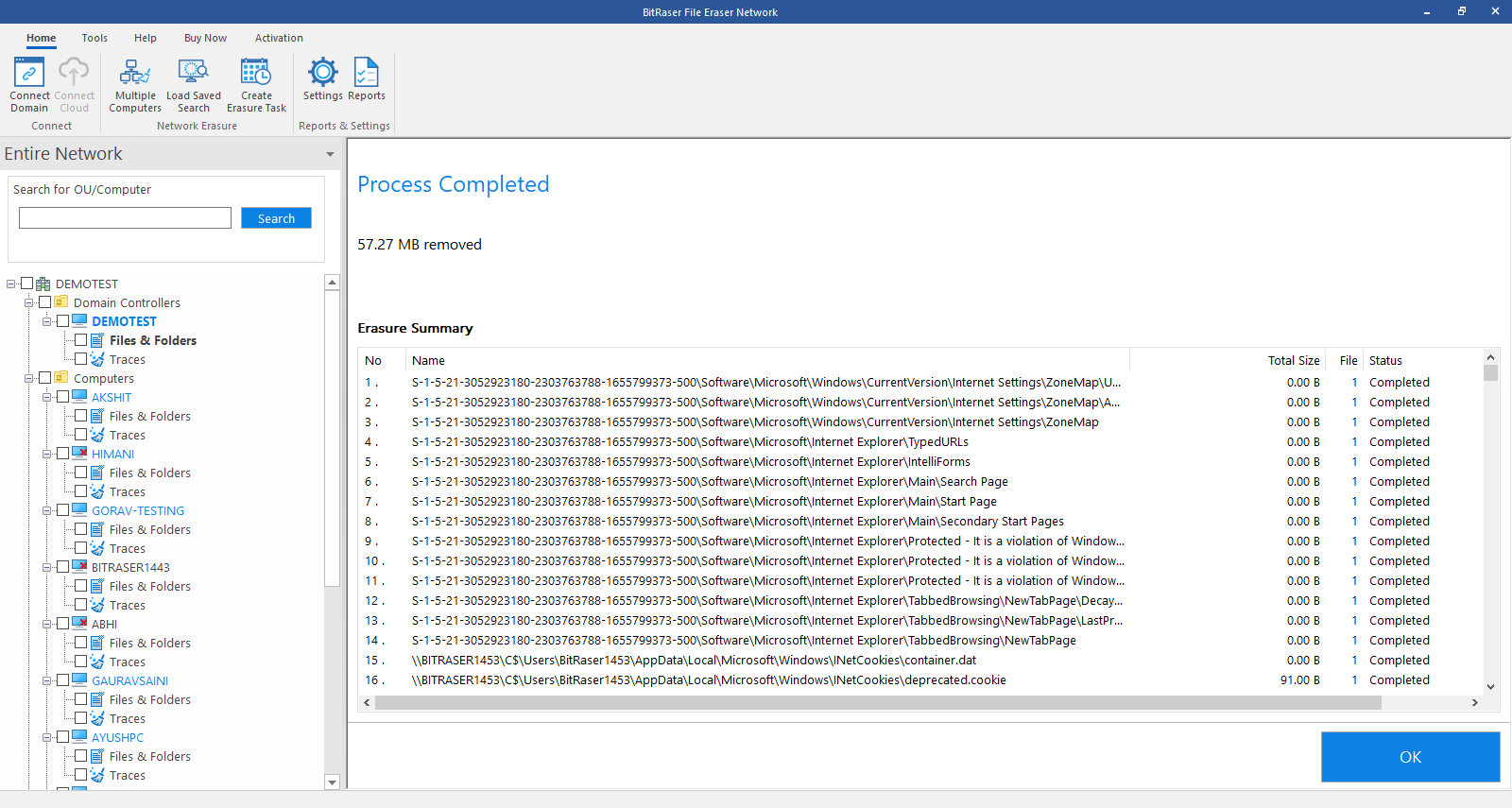
Task: Check Files & Folders under DEMOTEST
Action: [80, 340]
